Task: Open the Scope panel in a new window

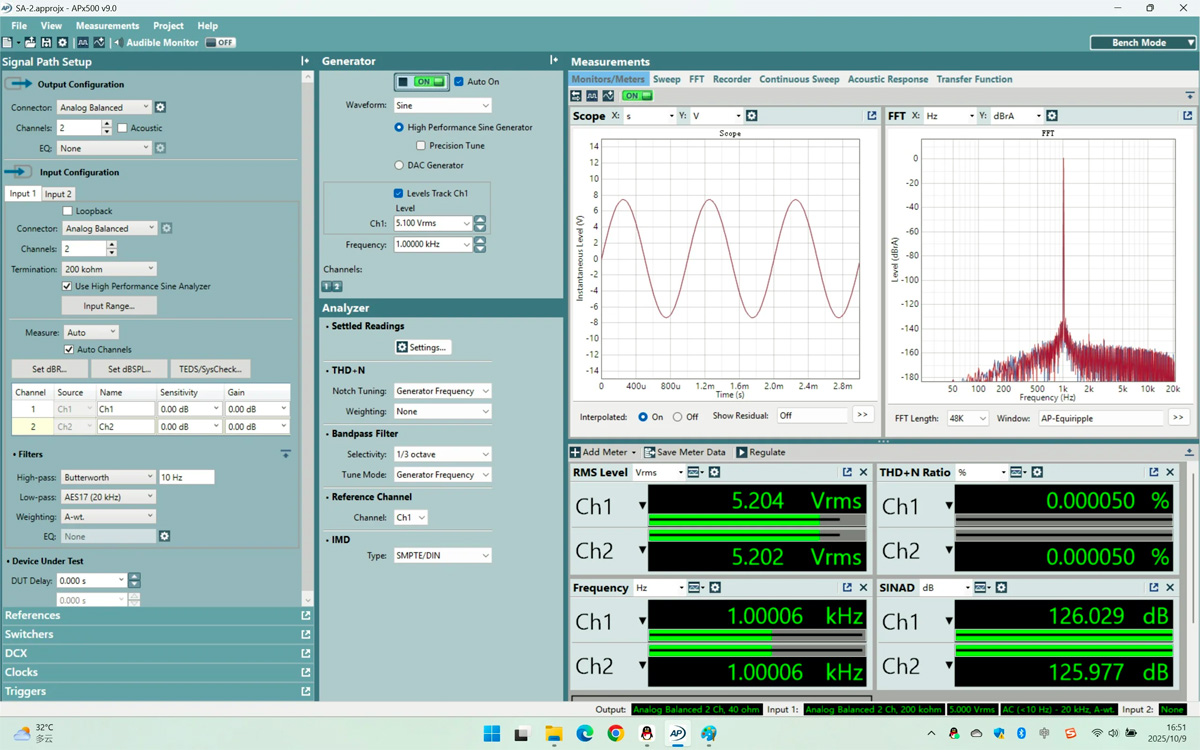Action: pyautogui.click(x=871, y=115)
